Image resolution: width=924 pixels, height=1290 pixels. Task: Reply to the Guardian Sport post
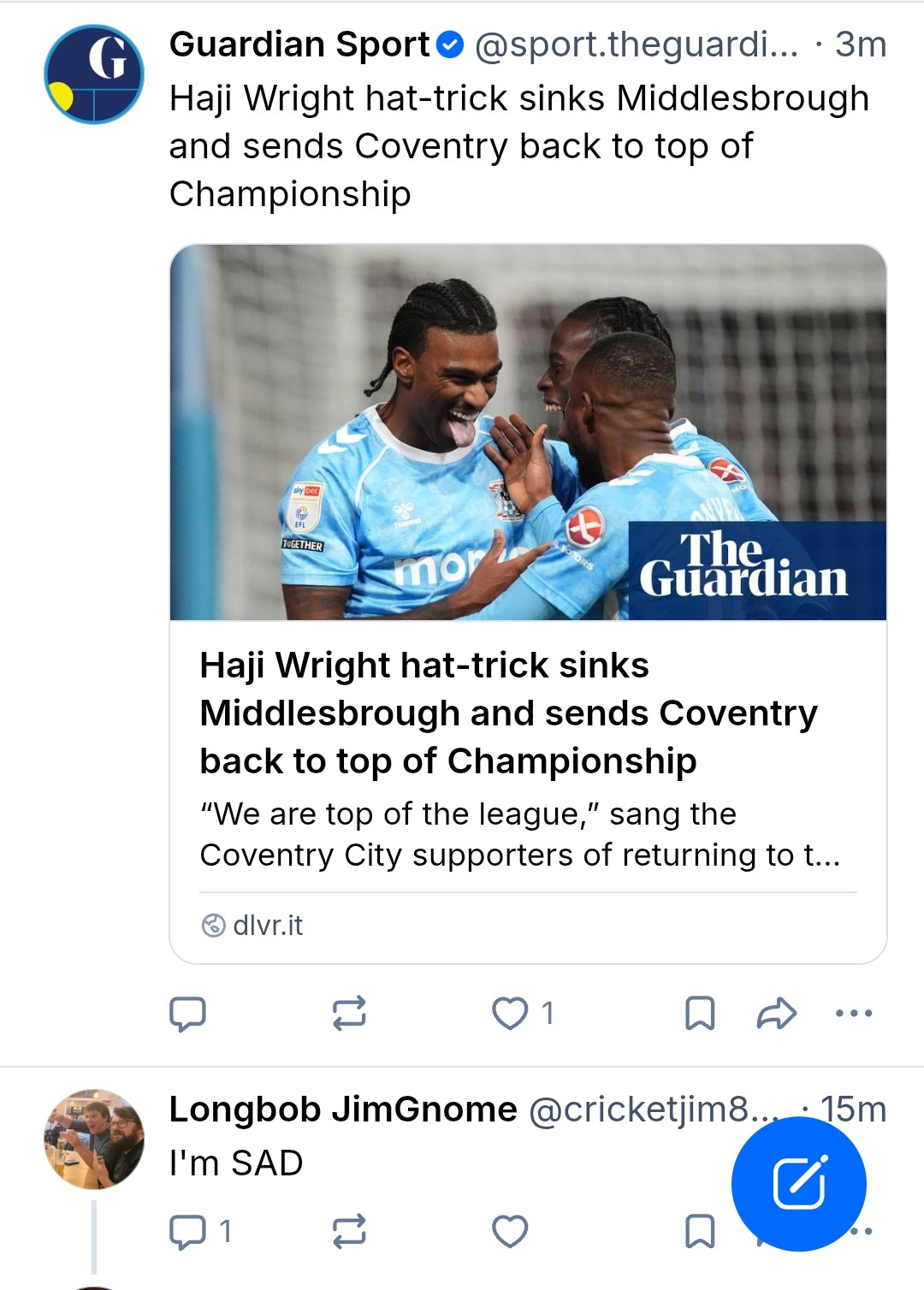pos(187,1014)
